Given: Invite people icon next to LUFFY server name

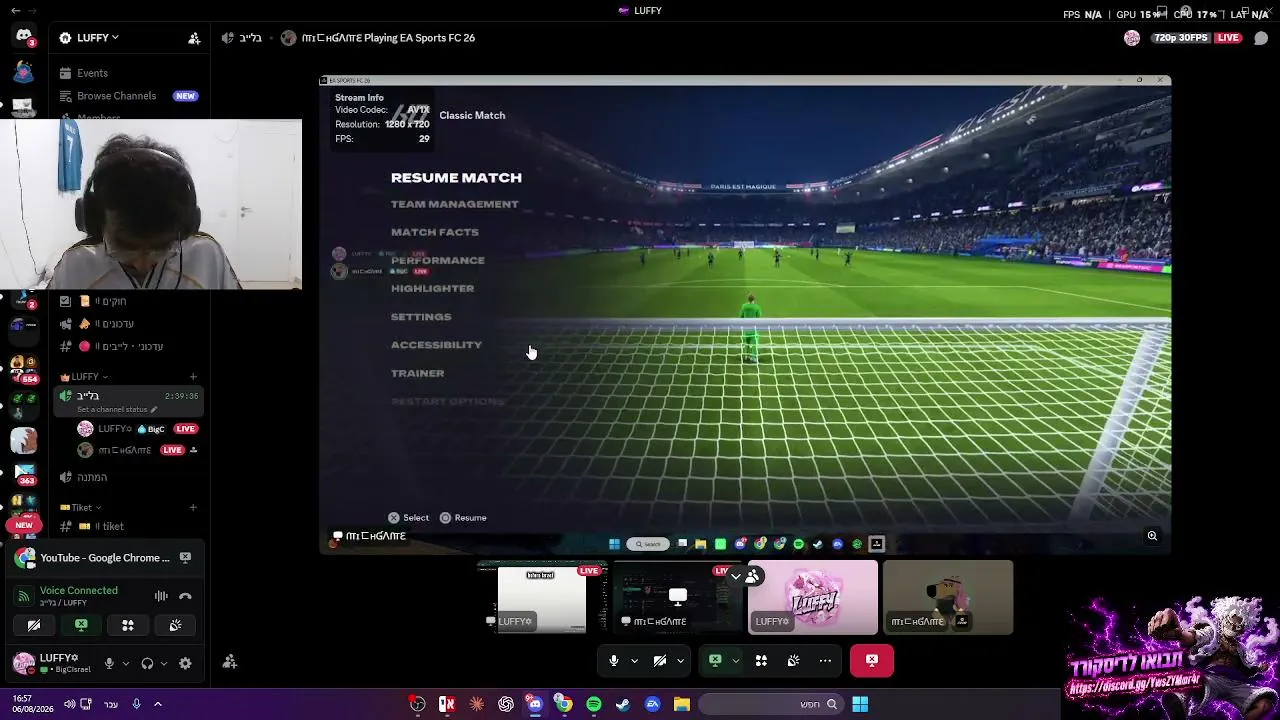Looking at the screenshot, I should (x=194, y=38).
